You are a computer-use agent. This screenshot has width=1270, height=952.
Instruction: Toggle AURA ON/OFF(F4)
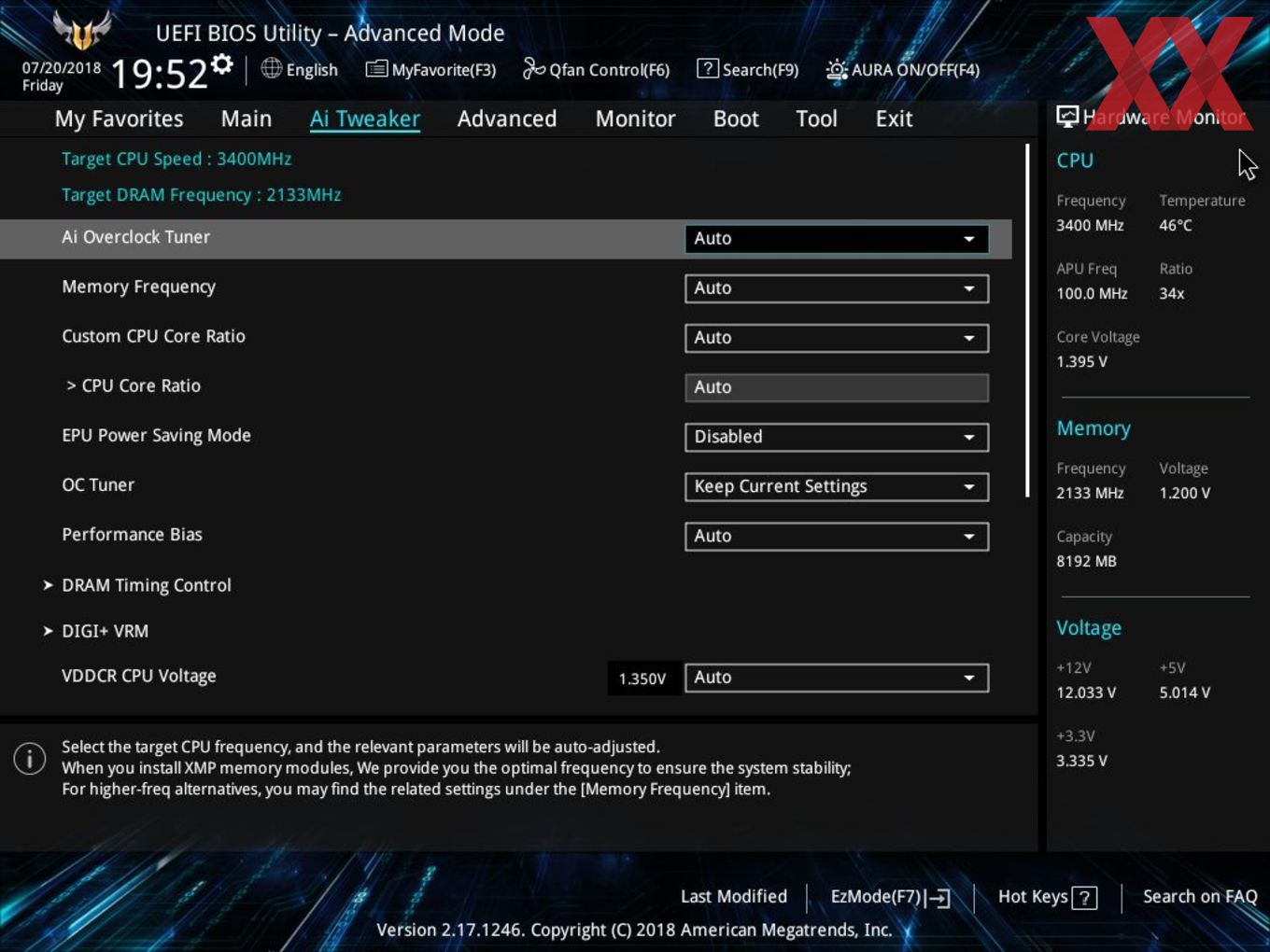click(x=903, y=70)
